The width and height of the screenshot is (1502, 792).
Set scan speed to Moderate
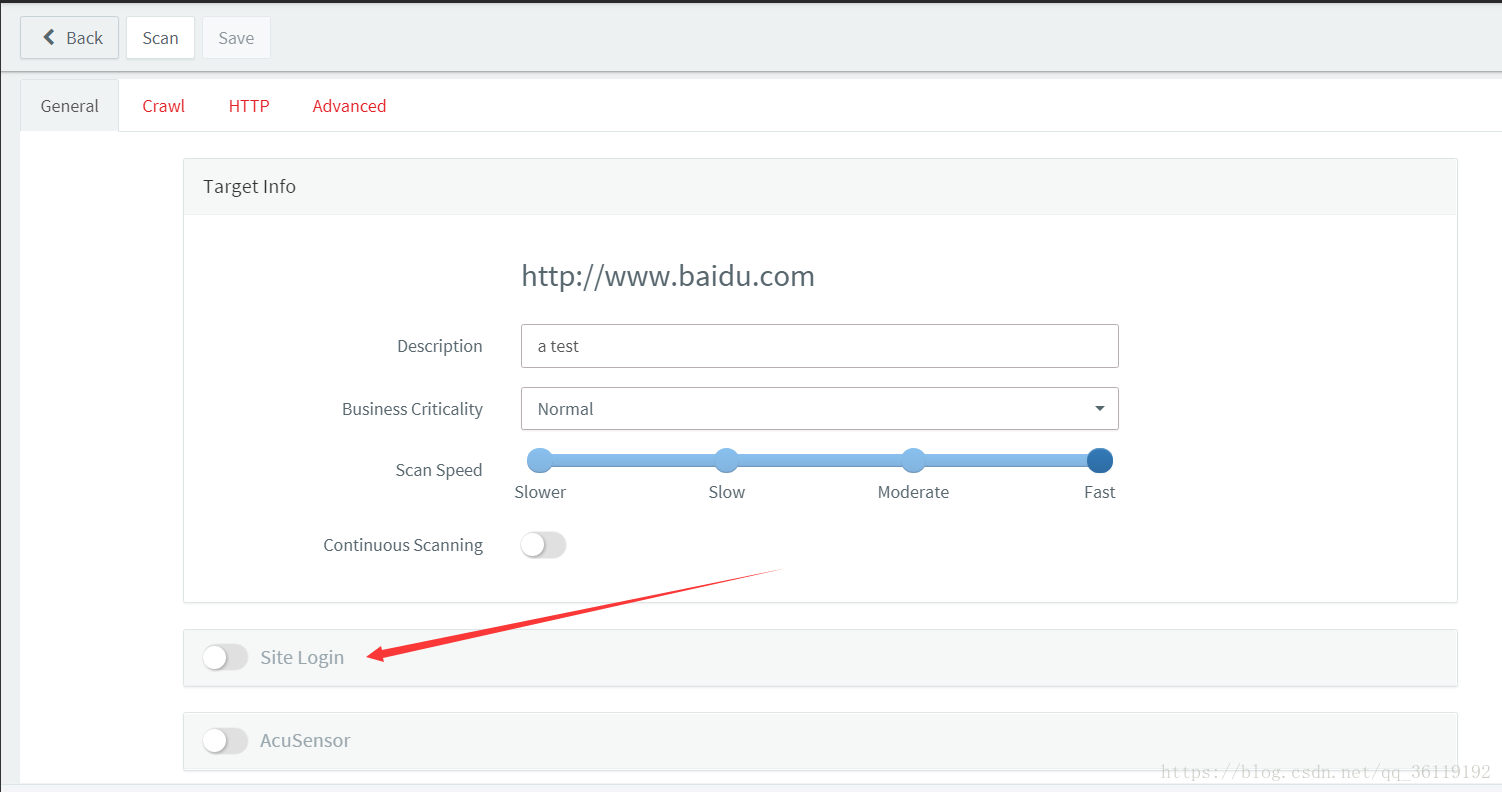tap(913, 461)
